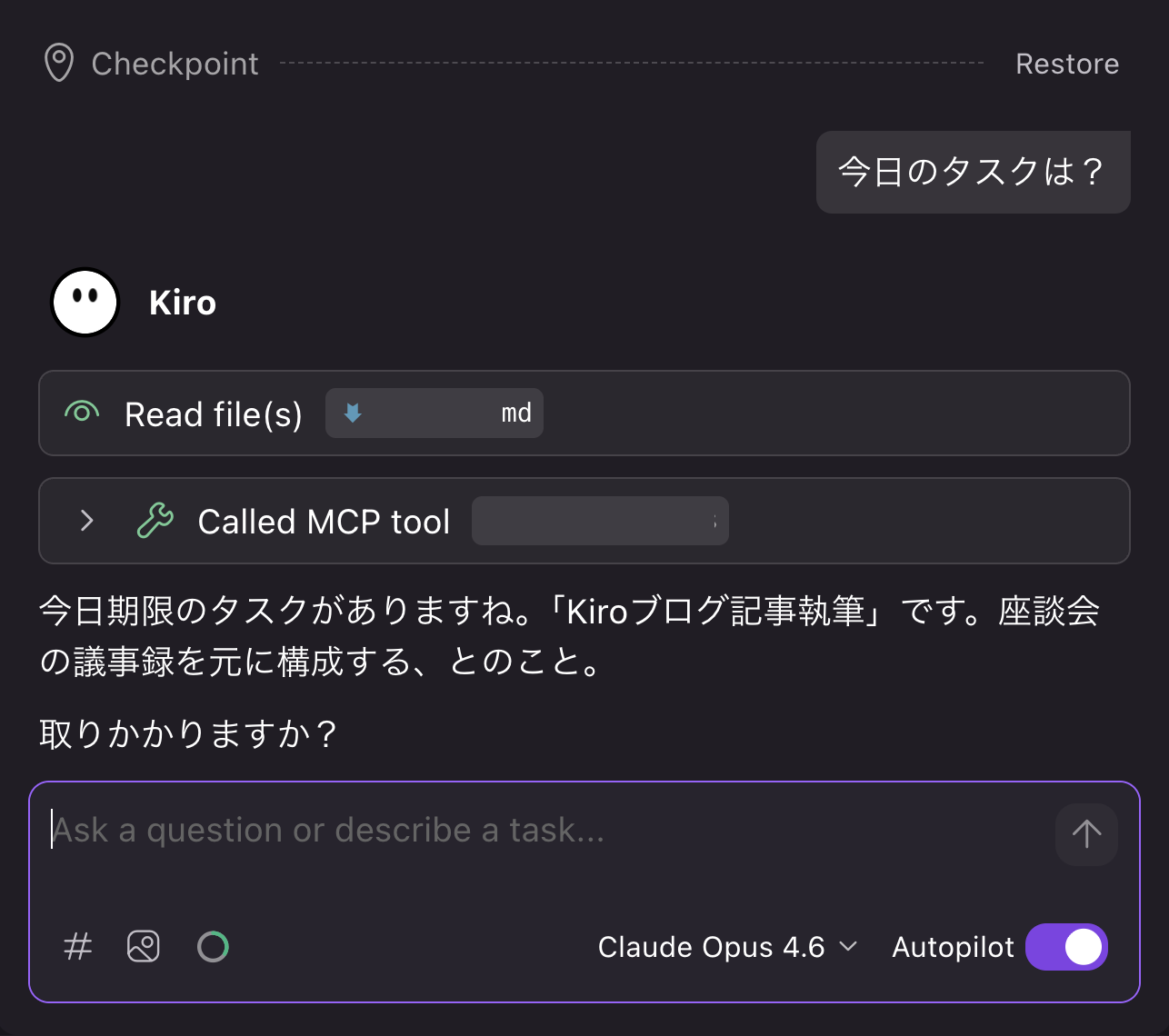
Task: Select the image attachment icon
Action: [x=143, y=946]
